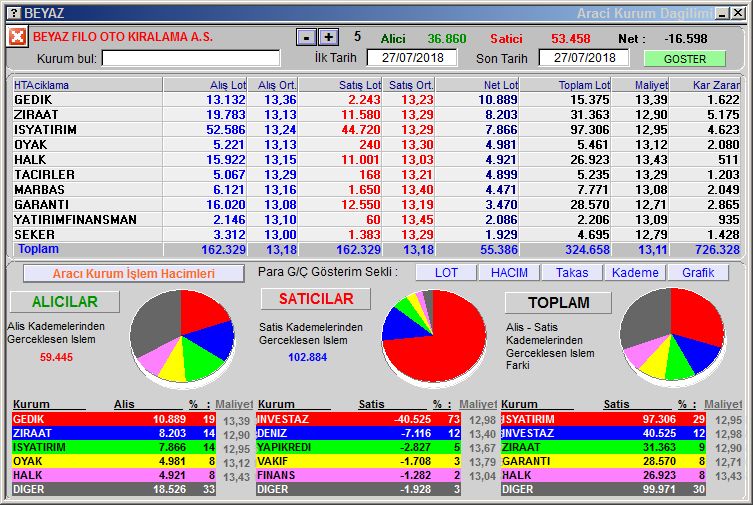Click green YAPIKREDI row in sellers list
This screenshot has height=505, width=753.
tap(359, 447)
